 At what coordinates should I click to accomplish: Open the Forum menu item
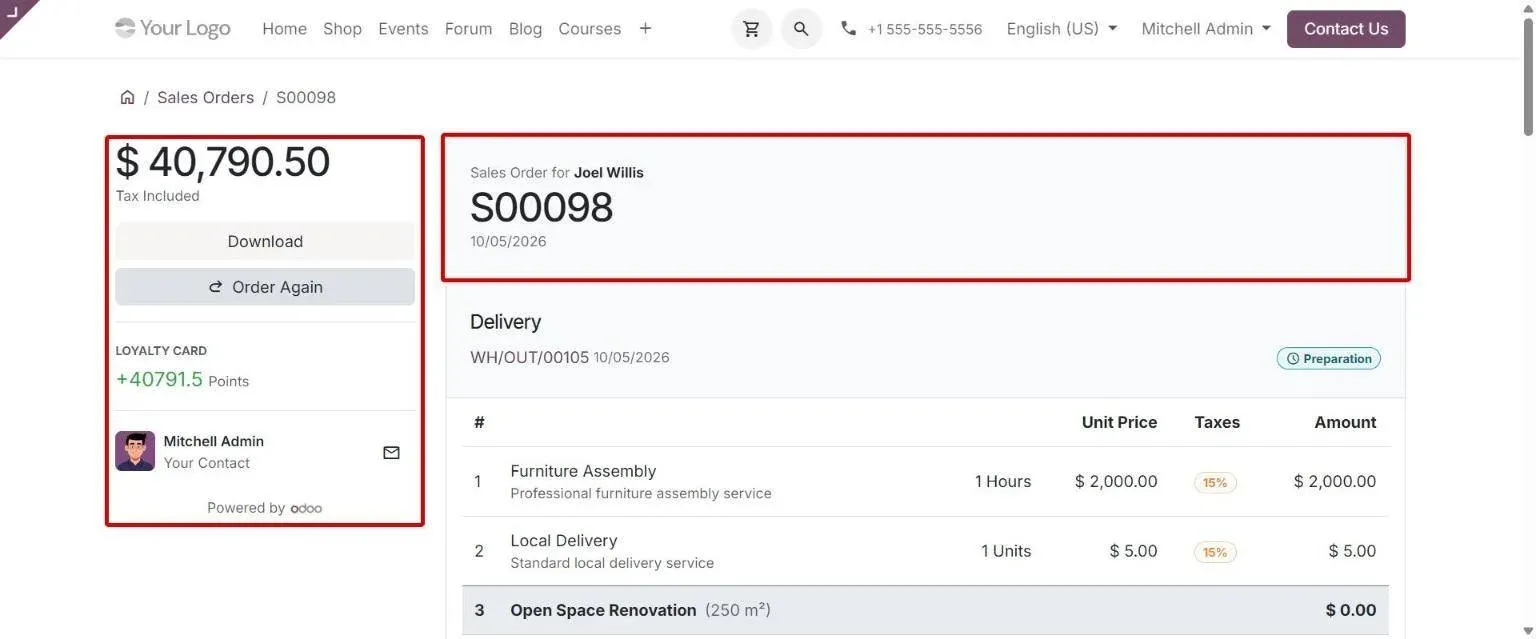click(x=468, y=29)
